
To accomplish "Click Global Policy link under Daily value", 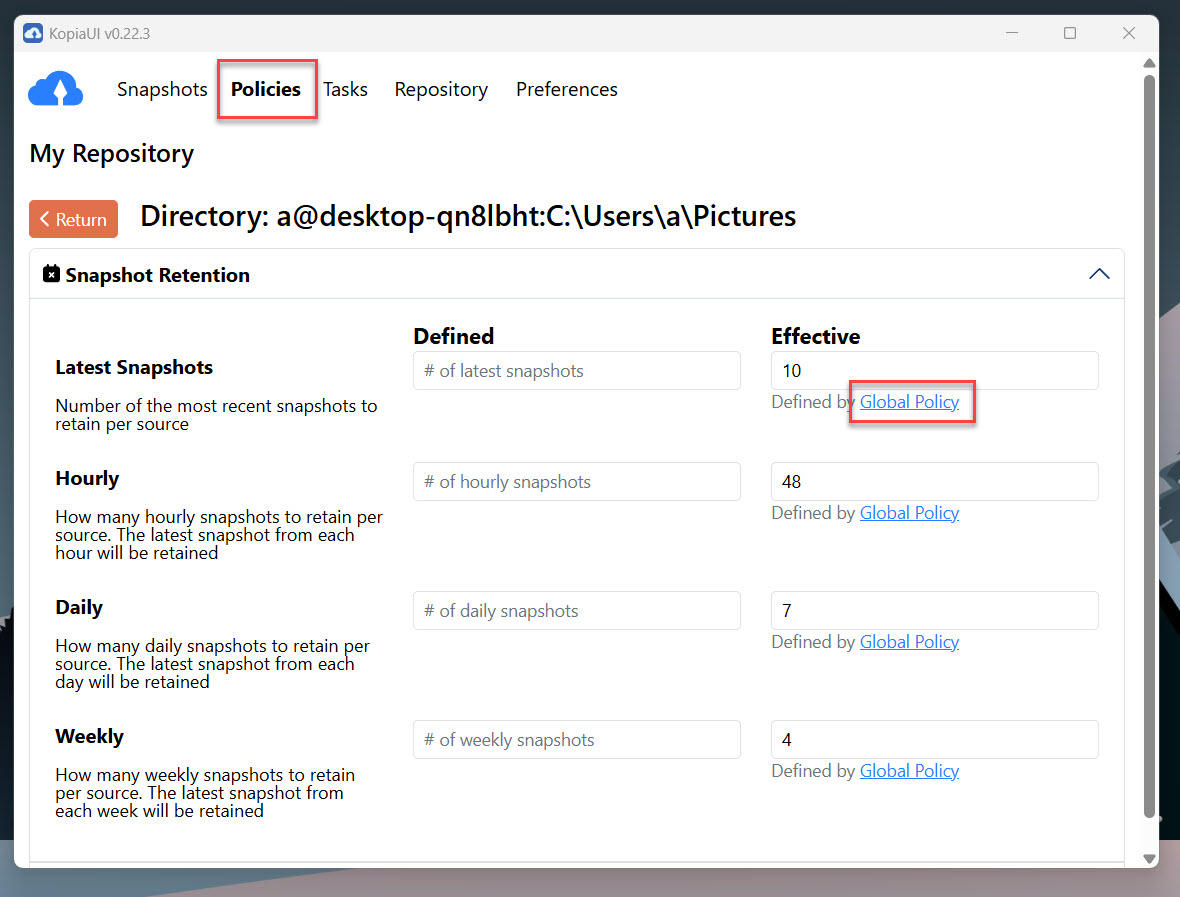I will pos(909,642).
